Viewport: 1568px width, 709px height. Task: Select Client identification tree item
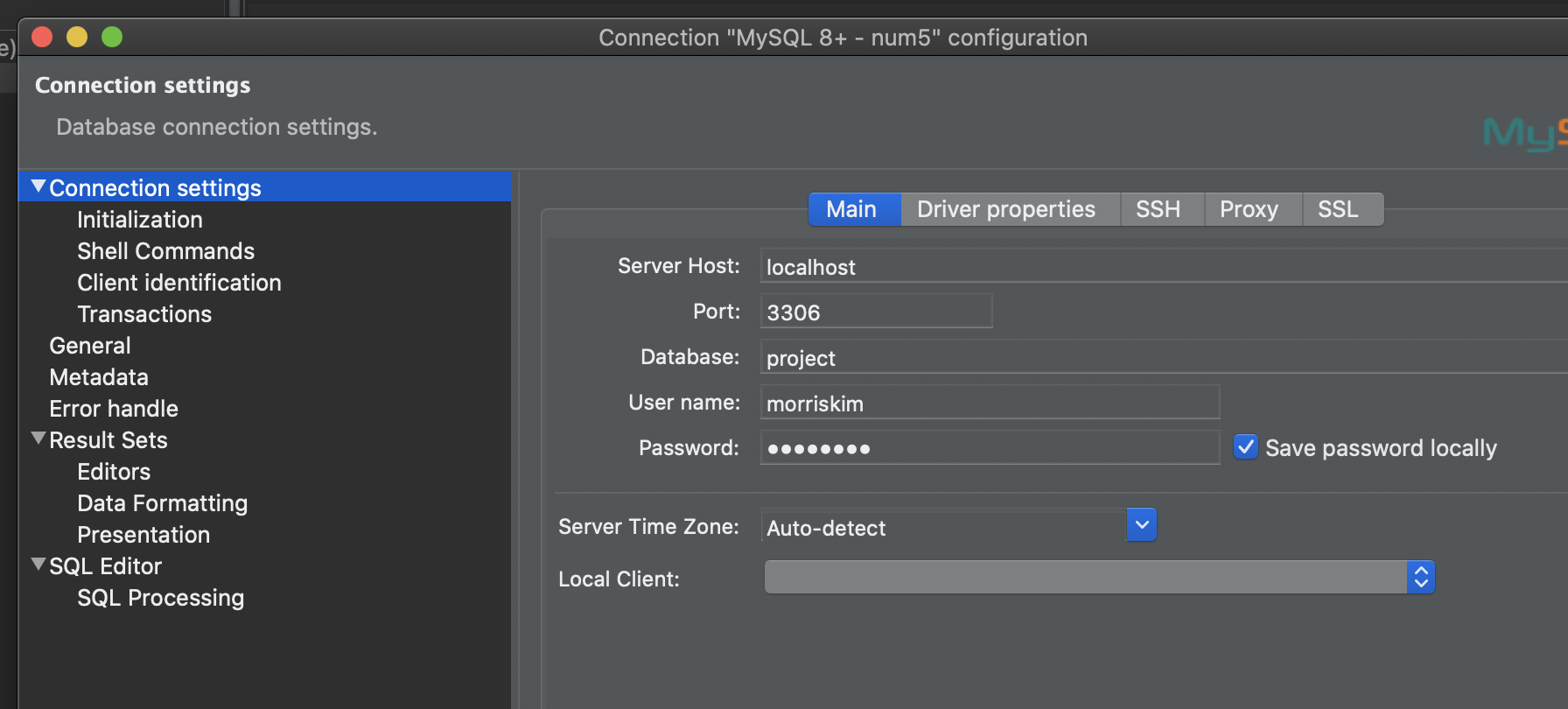(x=179, y=282)
